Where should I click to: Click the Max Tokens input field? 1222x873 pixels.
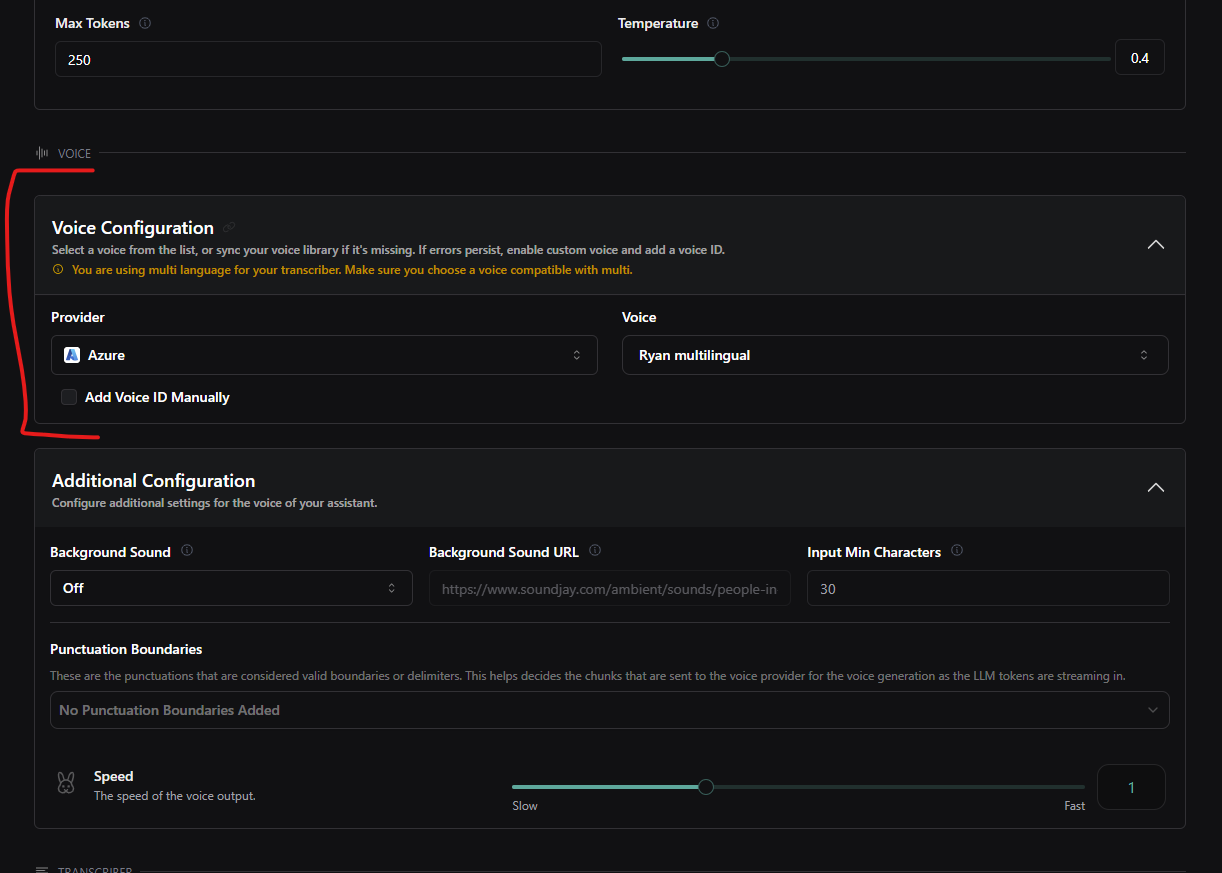[328, 59]
